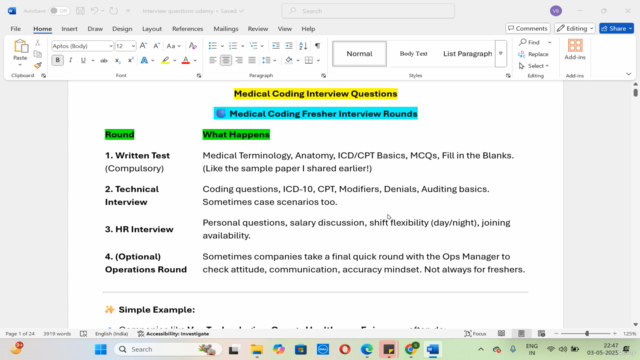Switch to Read Mode view
640x360 pixels.
point(501,333)
